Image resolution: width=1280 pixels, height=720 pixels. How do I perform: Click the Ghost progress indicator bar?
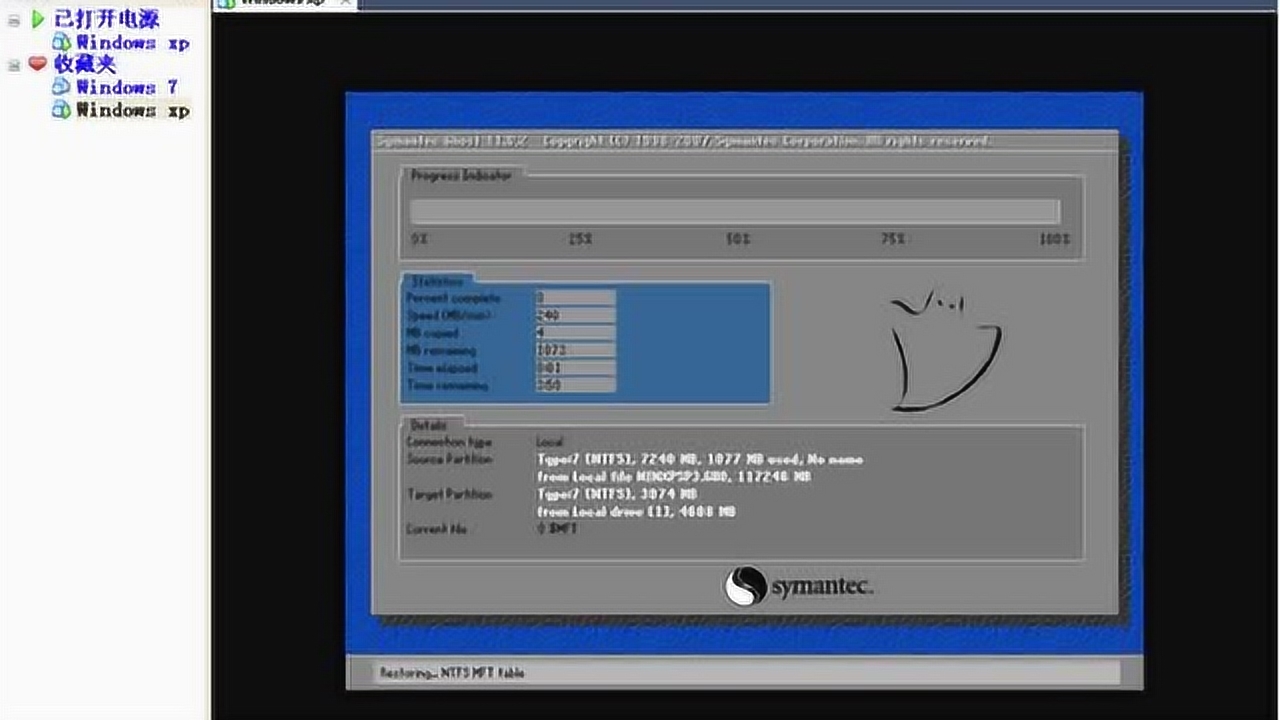tap(735, 211)
